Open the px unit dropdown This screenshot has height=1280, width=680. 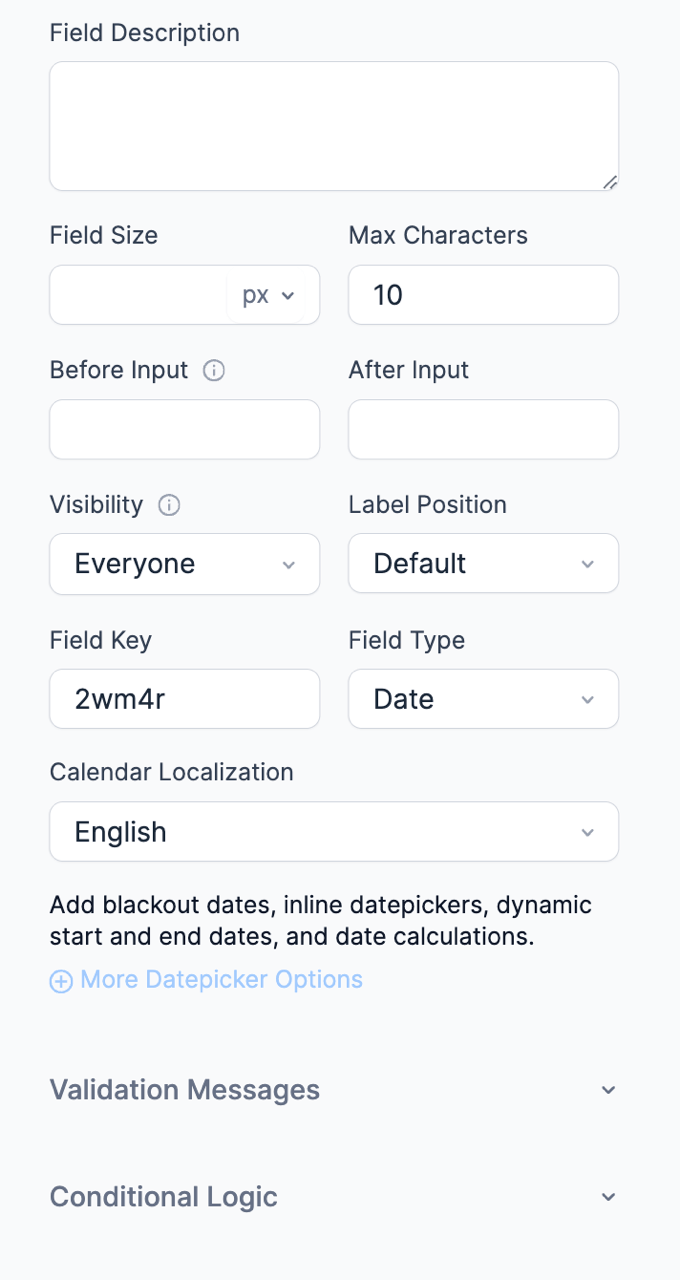point(269,296)
